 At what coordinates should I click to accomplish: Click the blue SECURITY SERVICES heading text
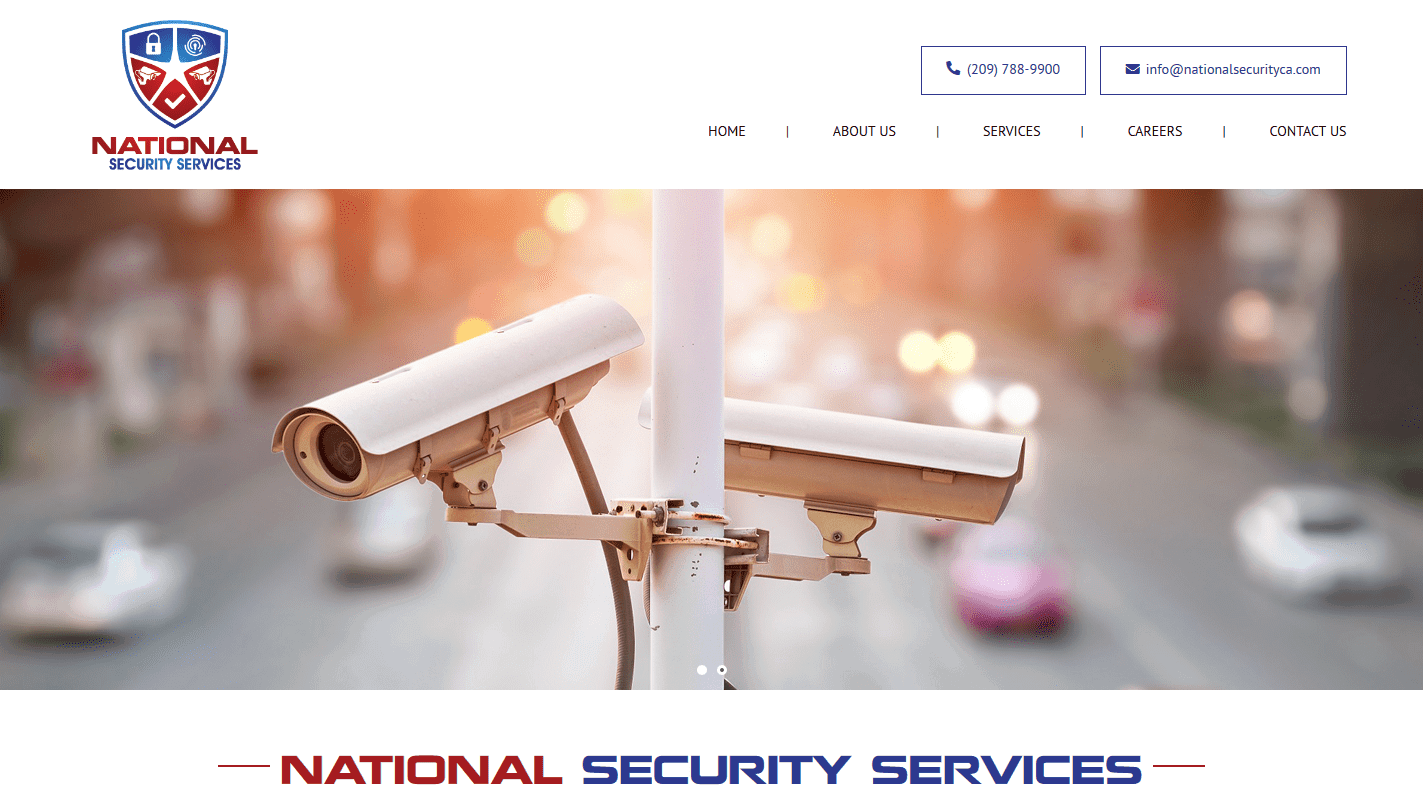tap(862, 769)
